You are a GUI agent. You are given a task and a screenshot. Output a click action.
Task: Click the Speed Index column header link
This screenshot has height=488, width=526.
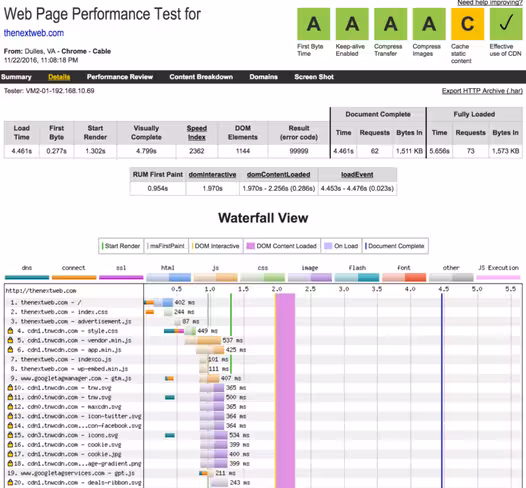tap(197, 132)
